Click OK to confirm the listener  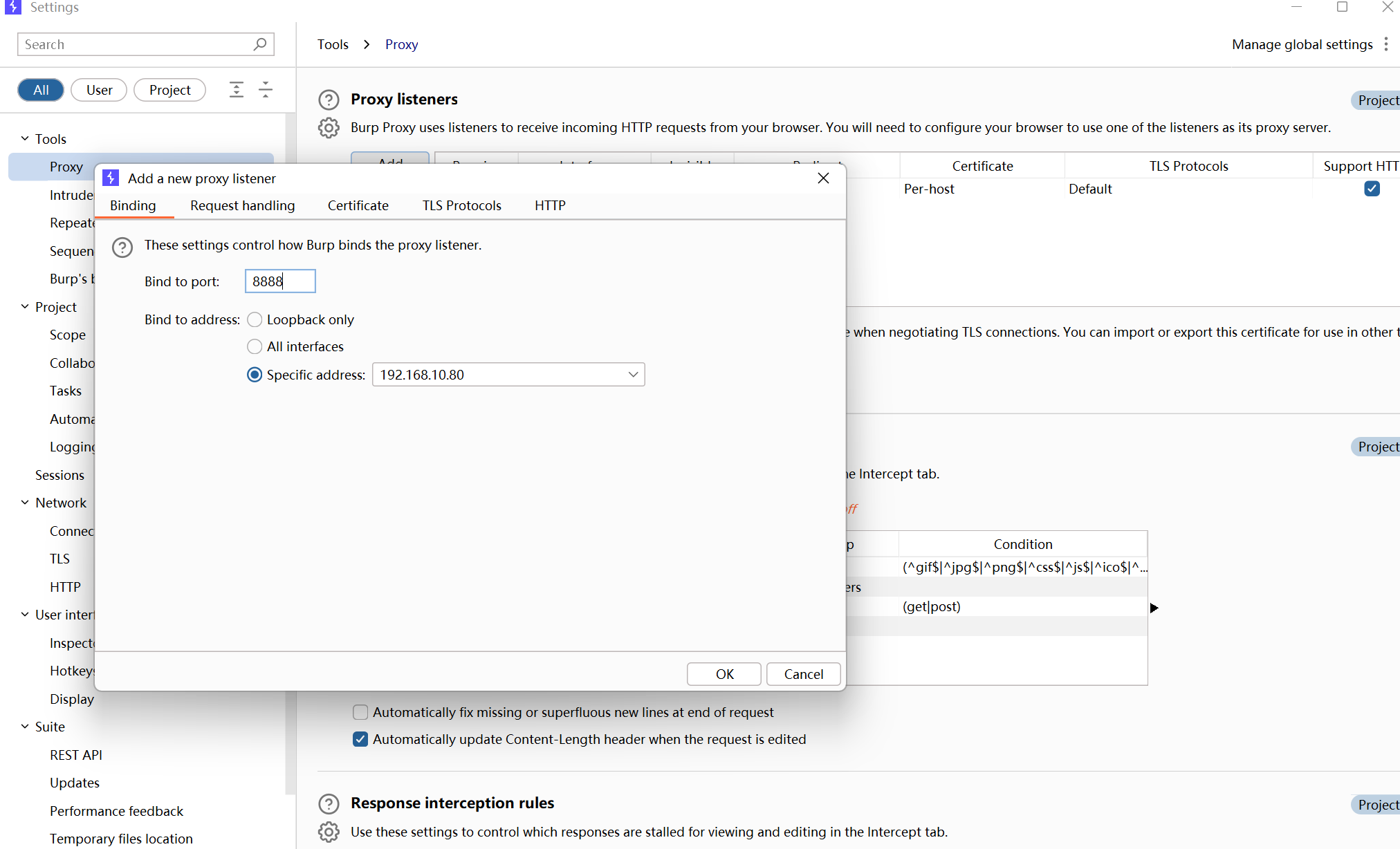point(724,674)
